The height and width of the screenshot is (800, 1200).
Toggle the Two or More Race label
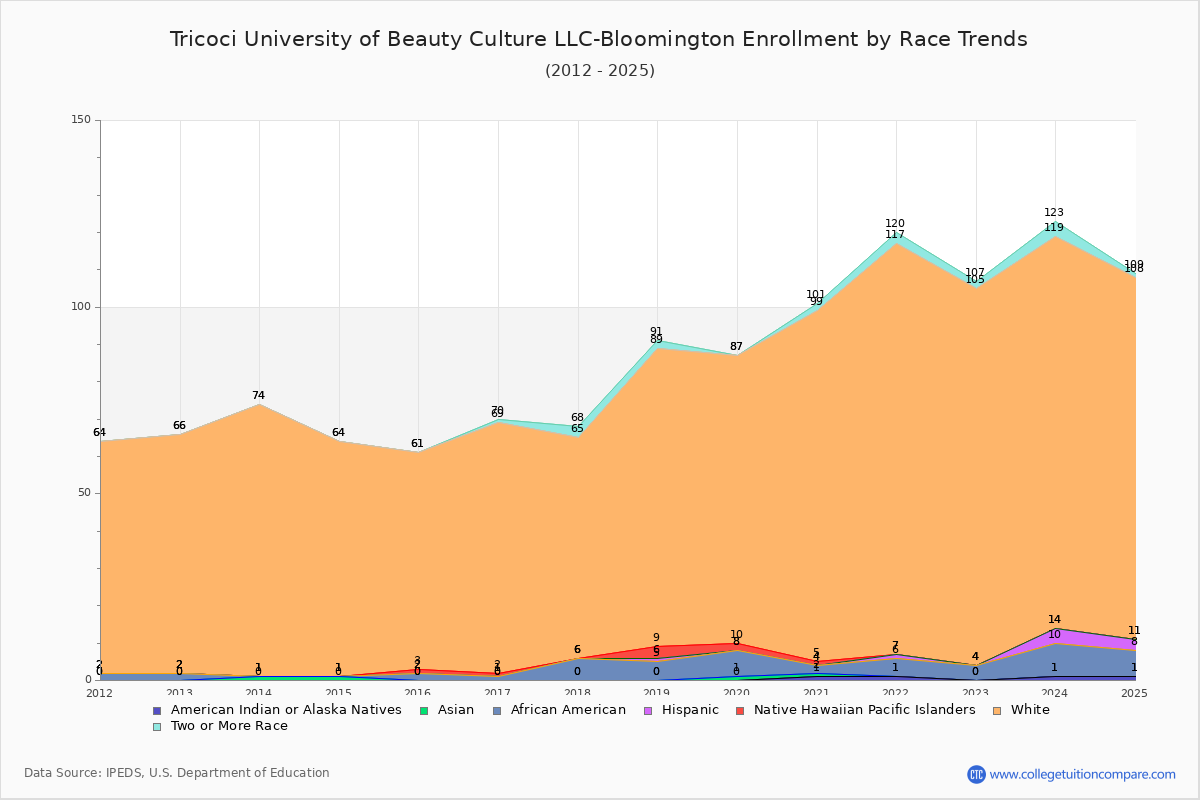pos(229,726)
